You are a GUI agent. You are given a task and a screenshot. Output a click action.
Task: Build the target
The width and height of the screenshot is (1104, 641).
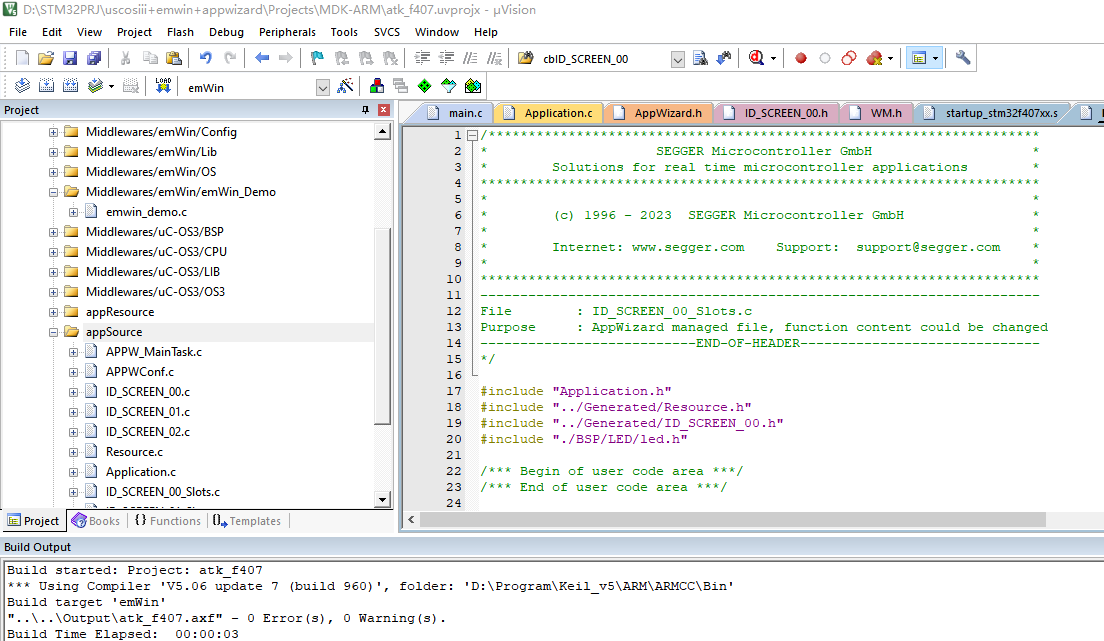coord(46,86)
